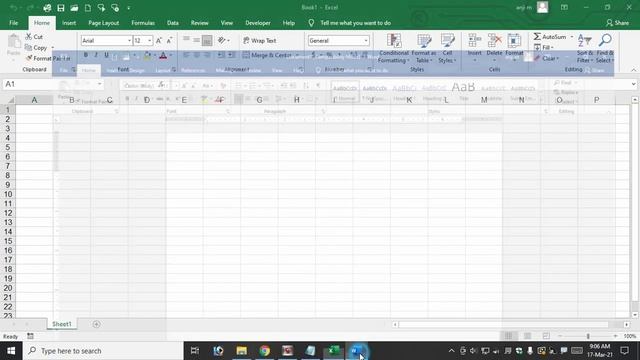Increase font size with larger A icon
The width and height of the screenshot is (640, 360).
[x=159, y=40]
